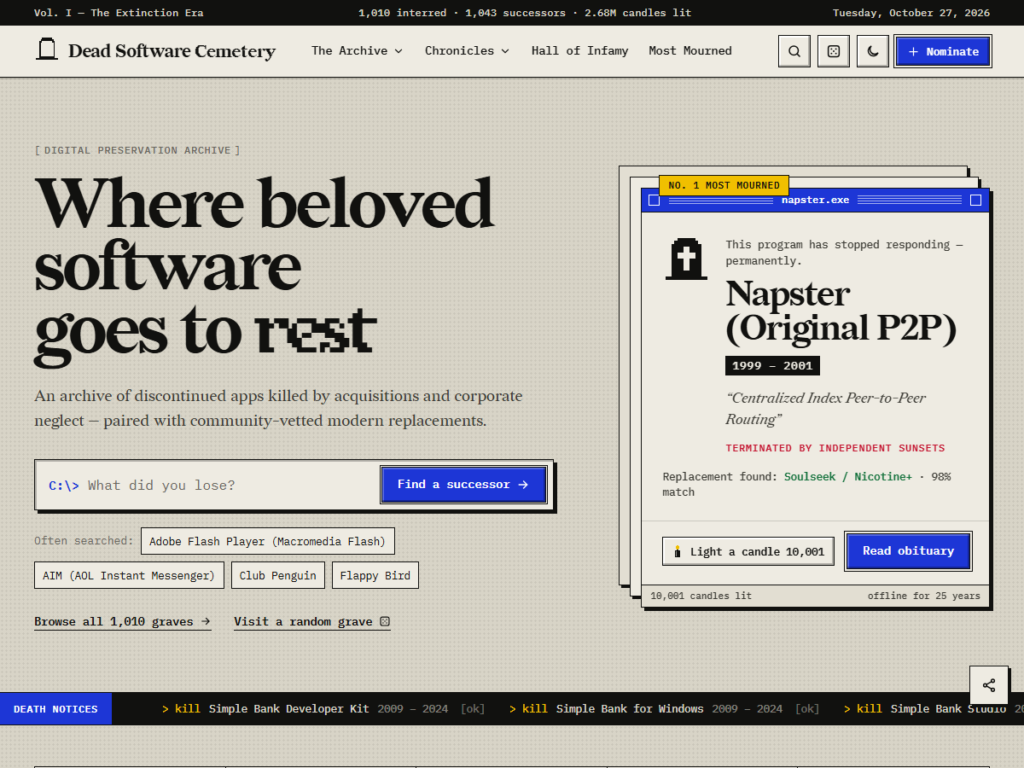Screen dimensions: 1024x768
Task: Click the 1999 – 2001 date badge
Action: coord(772,366)
